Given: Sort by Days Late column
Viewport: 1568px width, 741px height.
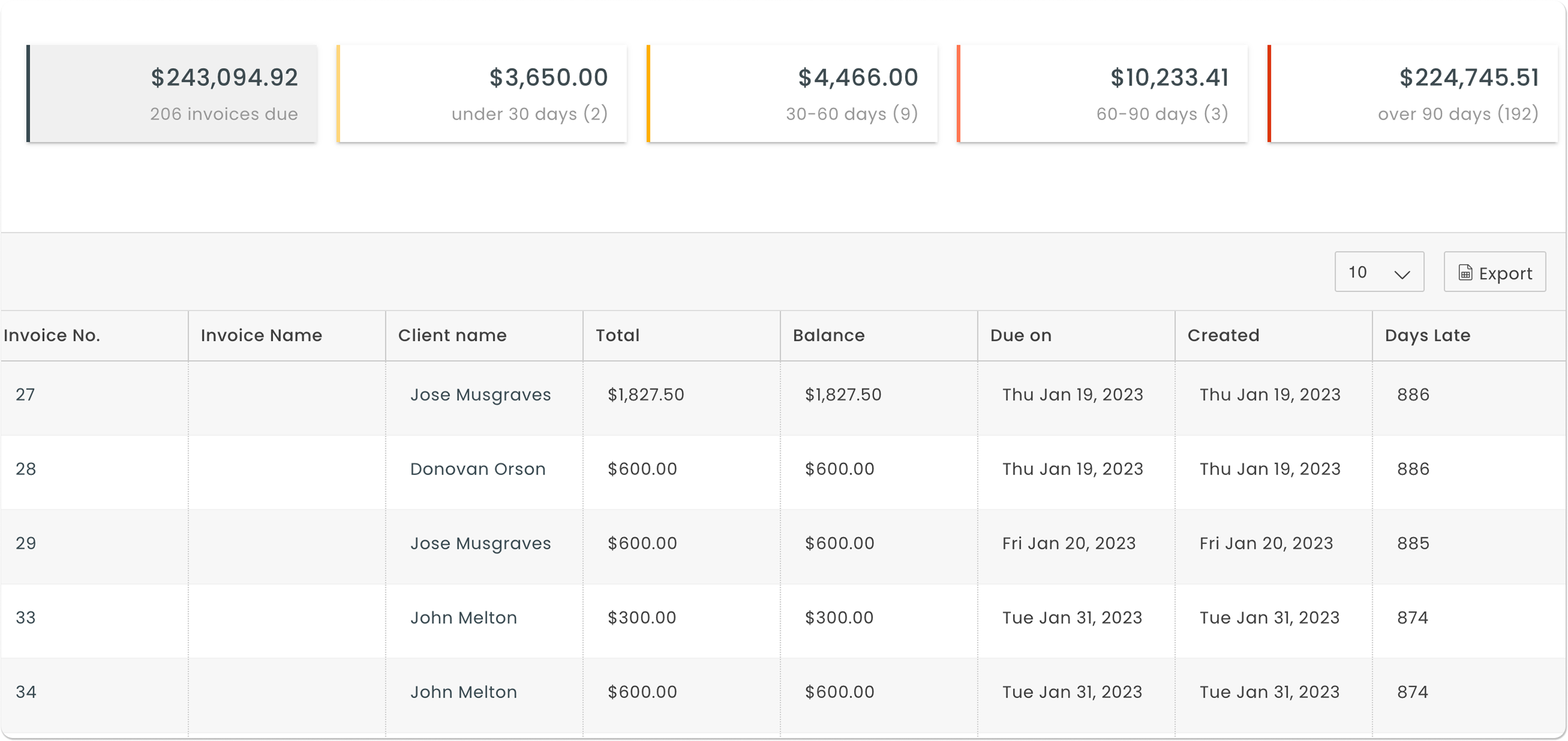Looking at the screenshot, I should [1427, 335].
